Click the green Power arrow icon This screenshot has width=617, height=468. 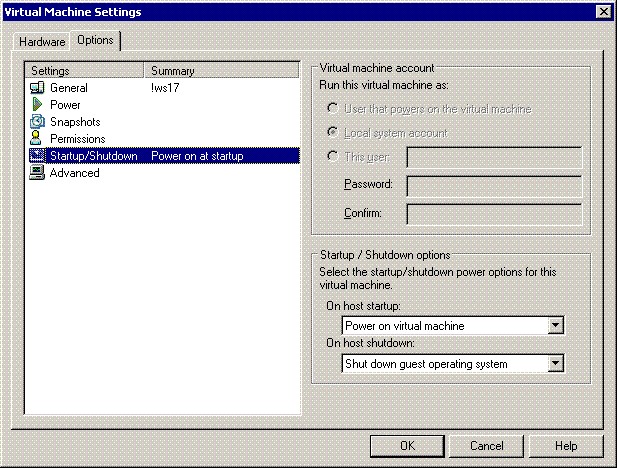37,105
